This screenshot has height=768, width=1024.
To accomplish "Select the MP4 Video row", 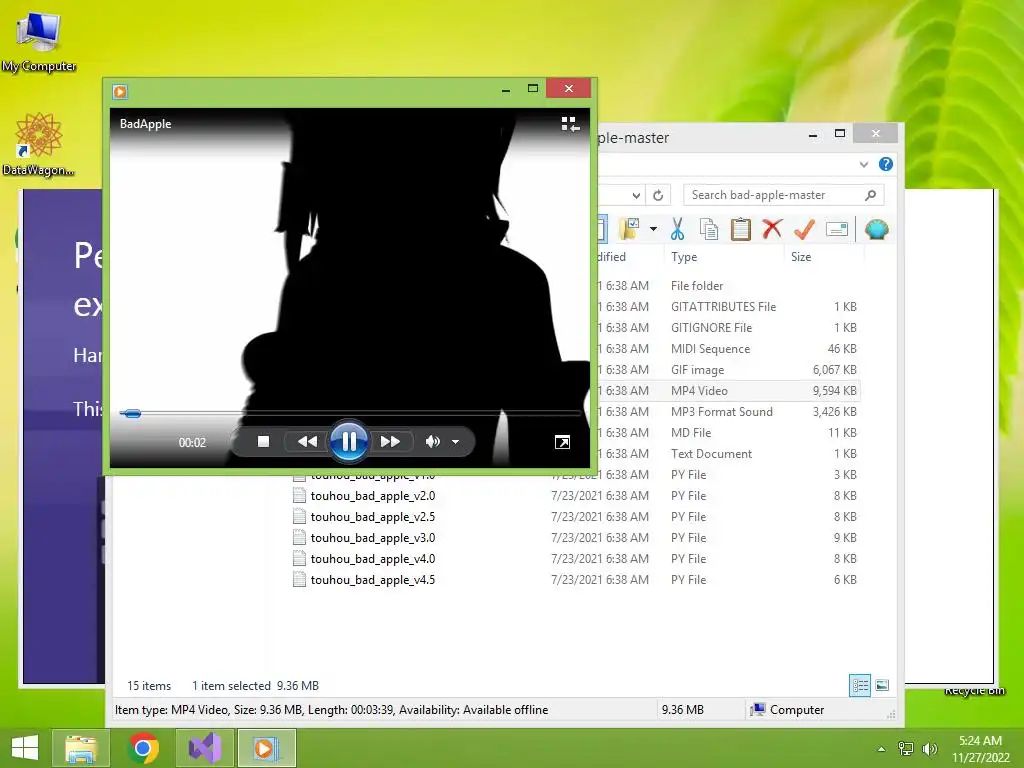I will click(x=728, y=391).
